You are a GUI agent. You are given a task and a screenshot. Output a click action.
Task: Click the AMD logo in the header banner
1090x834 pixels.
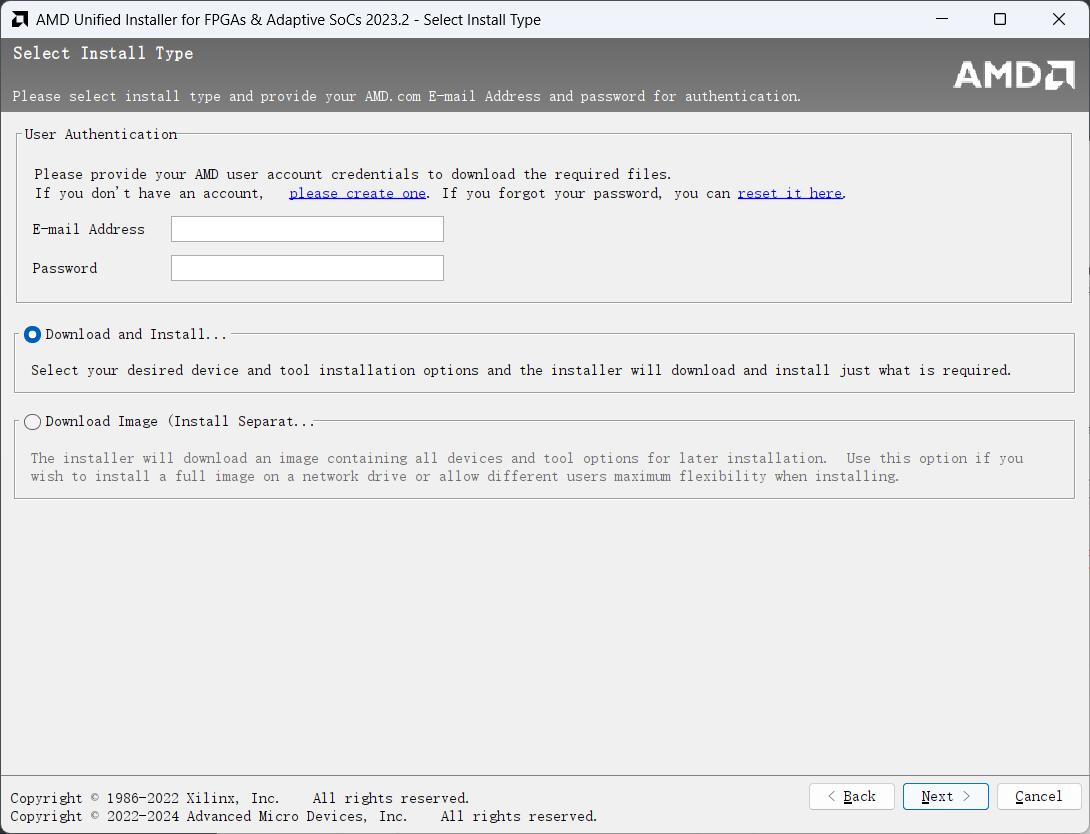pyautogui.click(x=1013, y=75)
